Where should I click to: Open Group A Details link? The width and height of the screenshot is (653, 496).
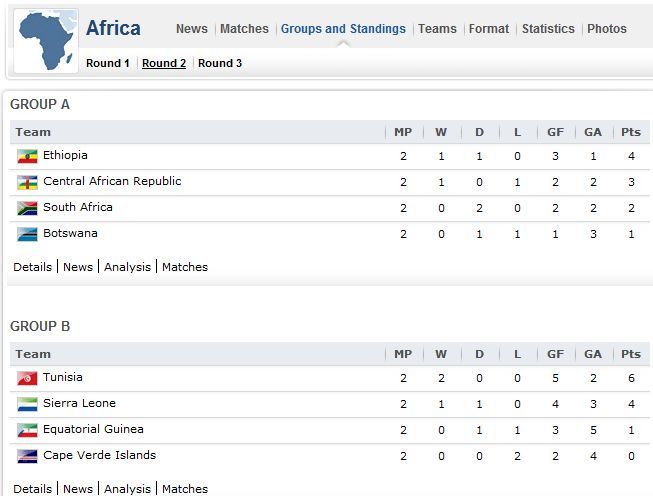tap(32, 267)
